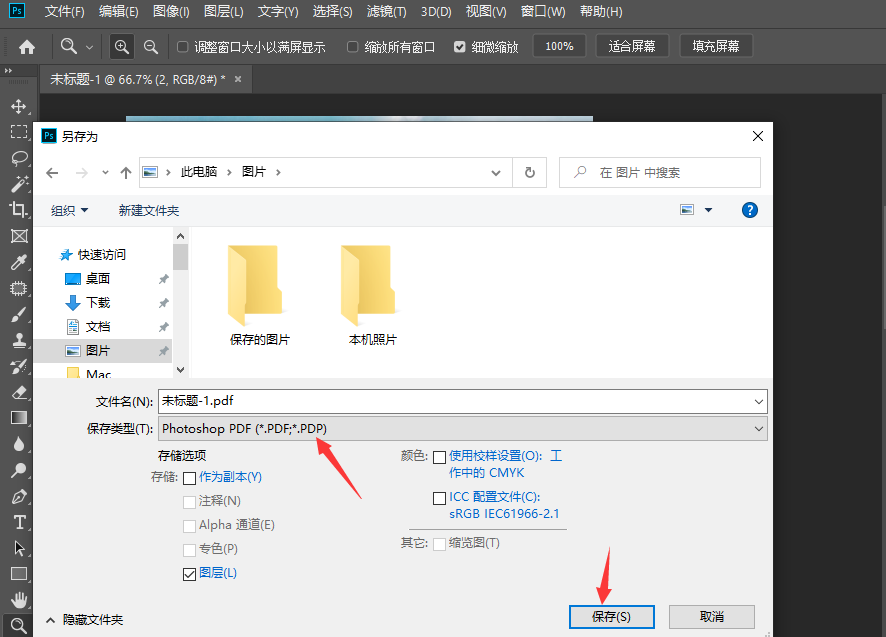
Task: Choose the Zoom Out magnifier icon
Action: (x=150, y=46)
